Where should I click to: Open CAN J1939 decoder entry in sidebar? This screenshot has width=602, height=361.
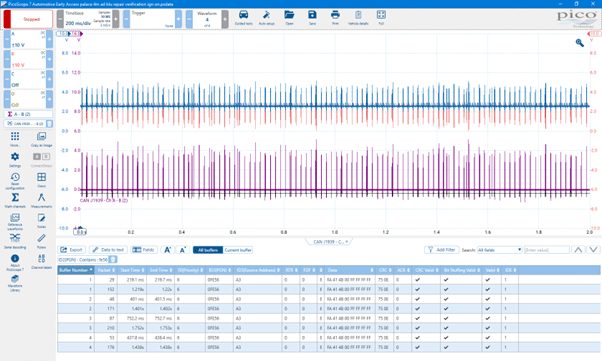(25, 124)
